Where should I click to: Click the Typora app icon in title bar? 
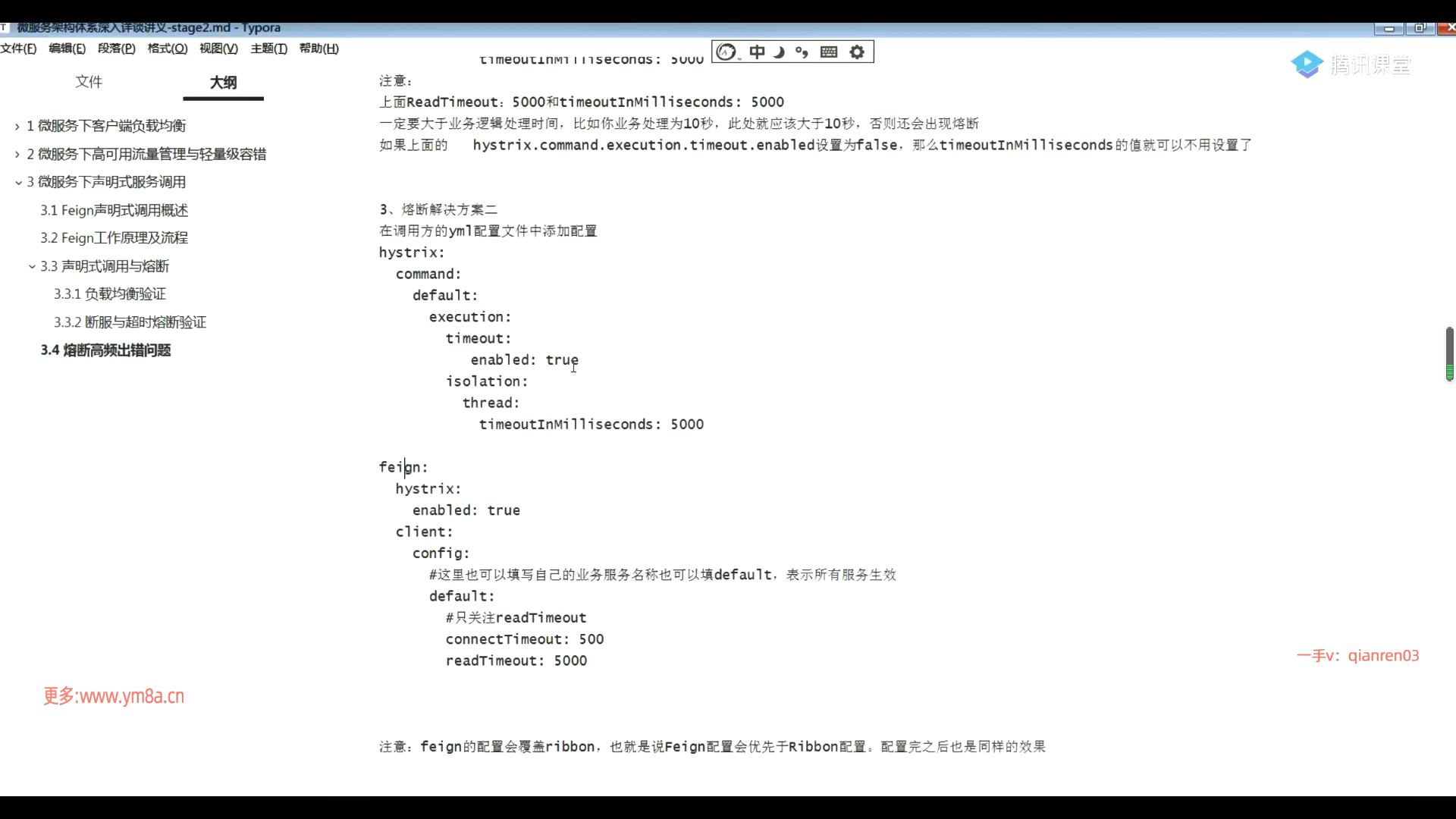point(5,27)
